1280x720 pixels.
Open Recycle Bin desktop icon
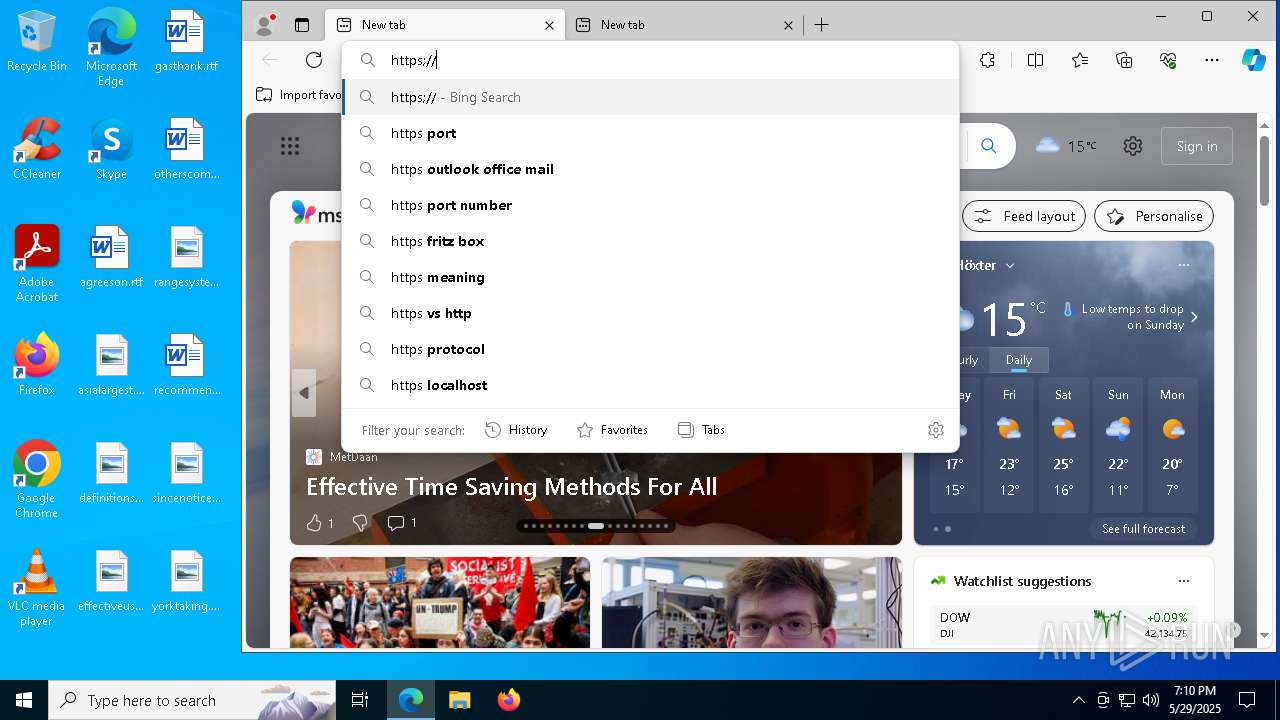tap(37, 42)
